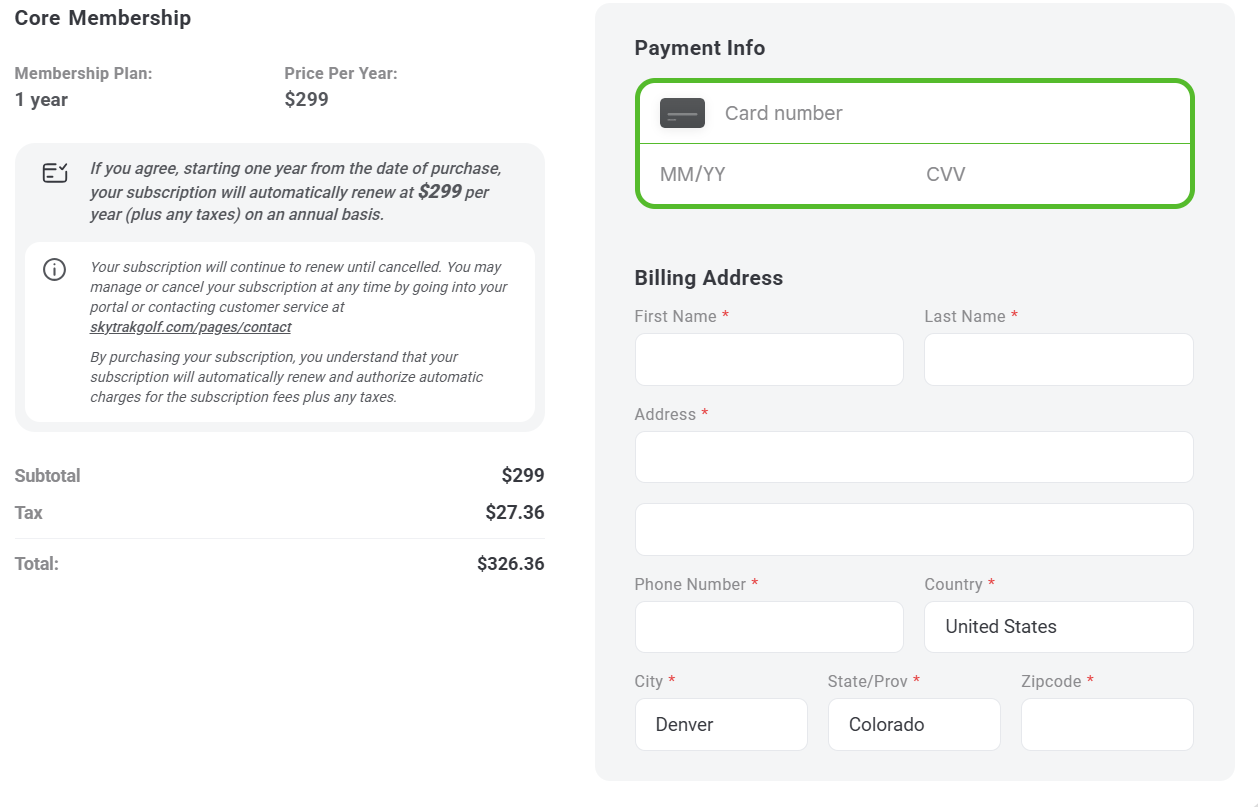The height and width of the screenshot is (807, 1258).
Task: Click the circled info icon
Action: (54, 269)
